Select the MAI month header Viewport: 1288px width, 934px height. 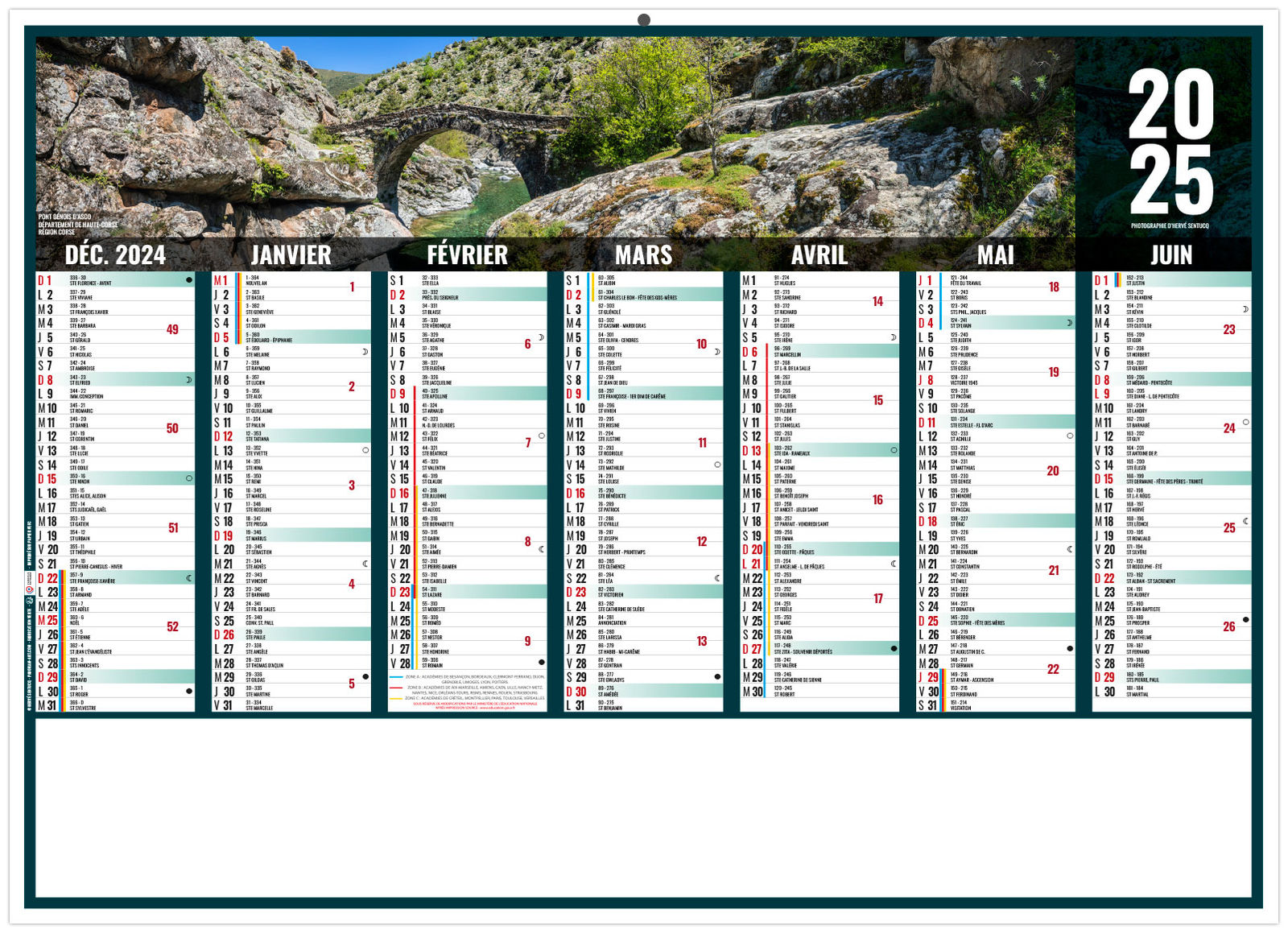(995, 255)
